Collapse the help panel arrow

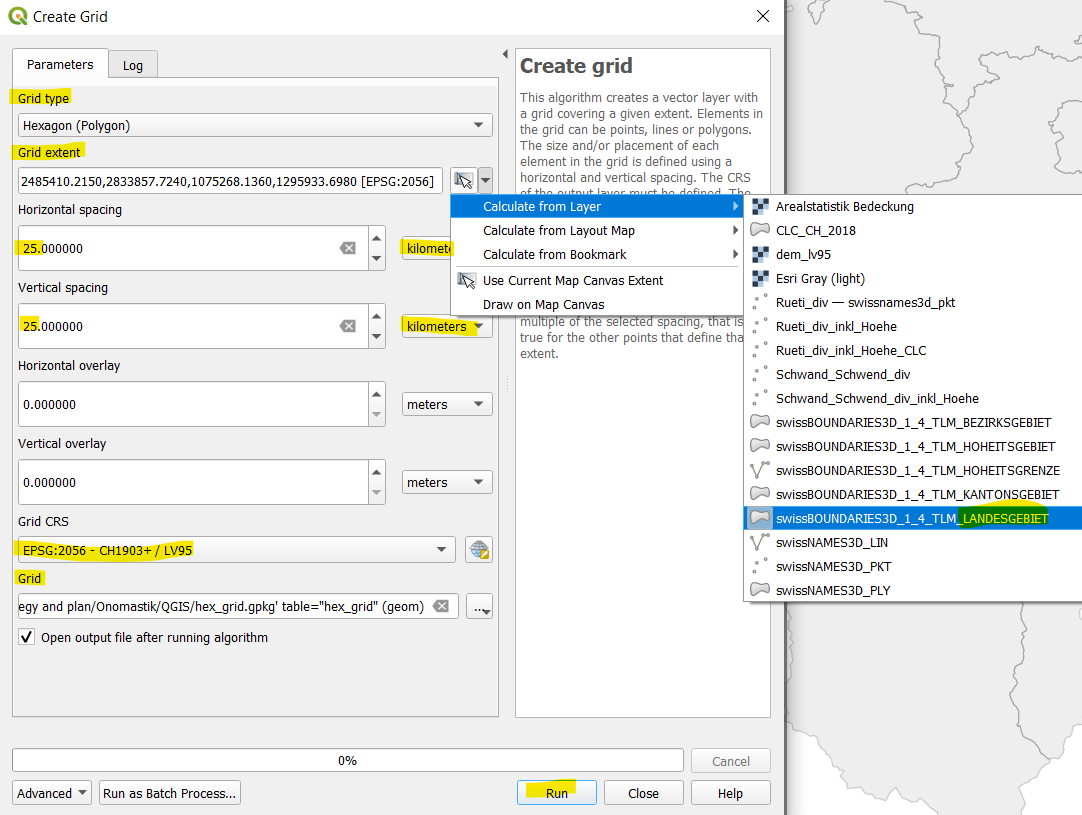coord(505,54)
